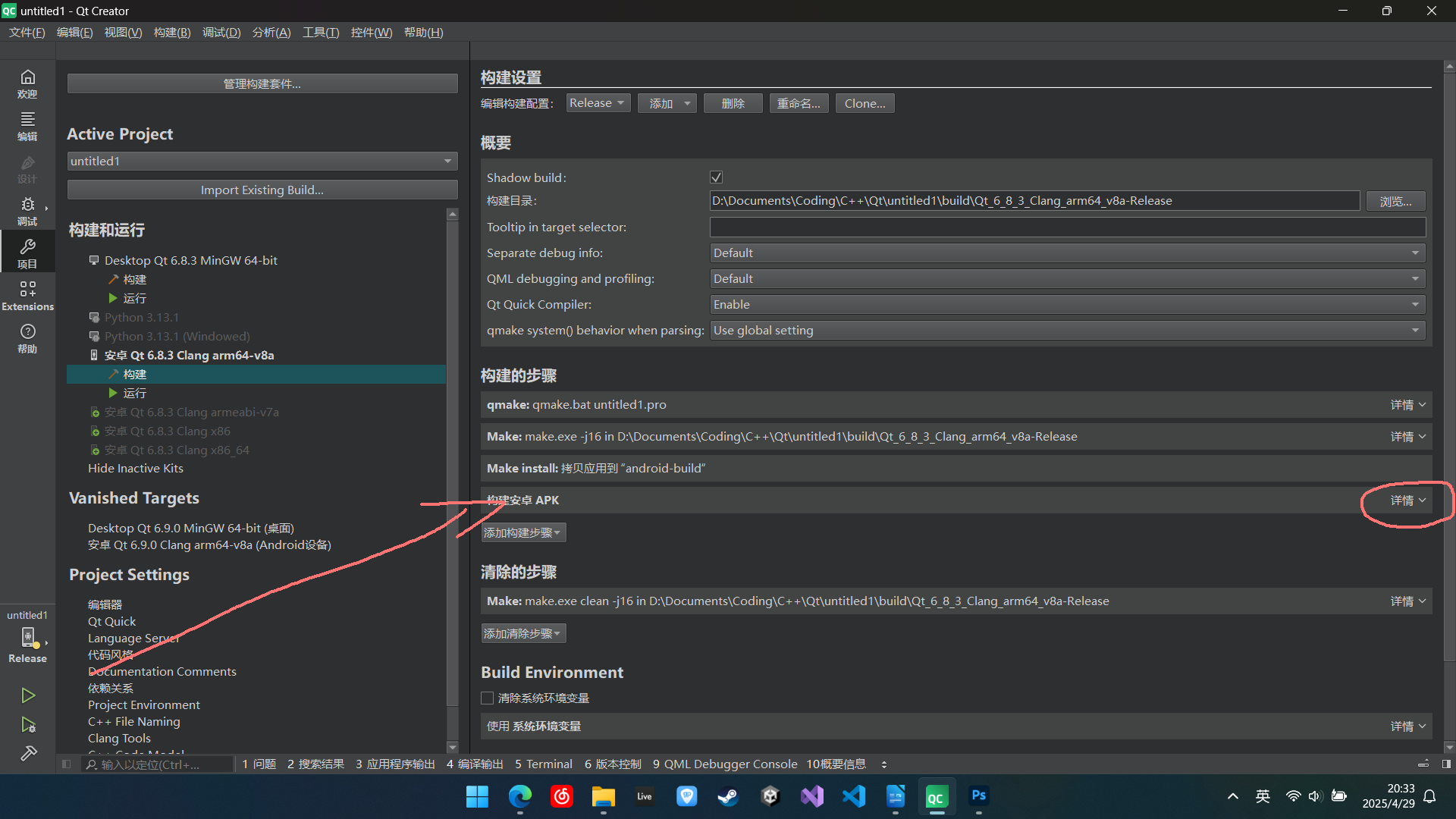This screenshot has width=1456, height=819.
Task: Select Run (运行) under Android arm64-v8a kit
Action: point(134,393)
